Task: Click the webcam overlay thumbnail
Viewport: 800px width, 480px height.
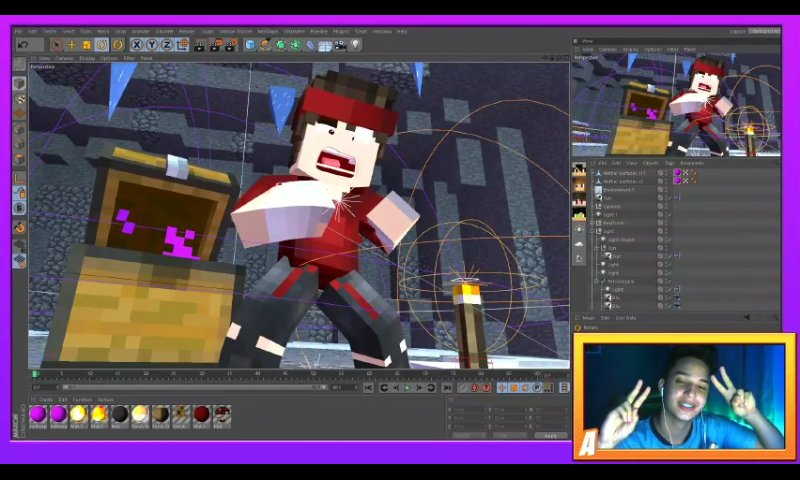Action: coord(684,396)
